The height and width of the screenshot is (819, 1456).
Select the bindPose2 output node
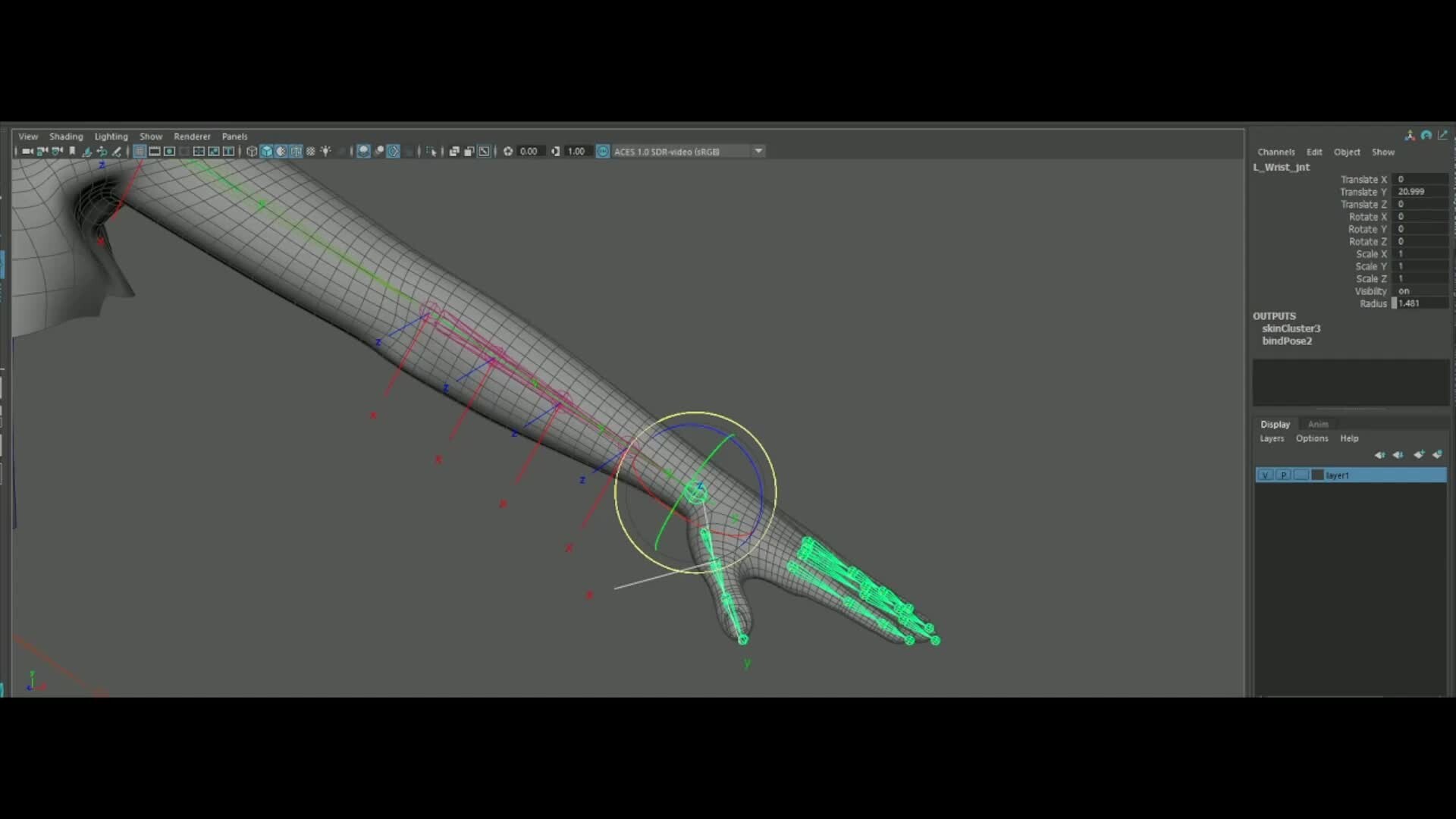tap(1287, 340)
